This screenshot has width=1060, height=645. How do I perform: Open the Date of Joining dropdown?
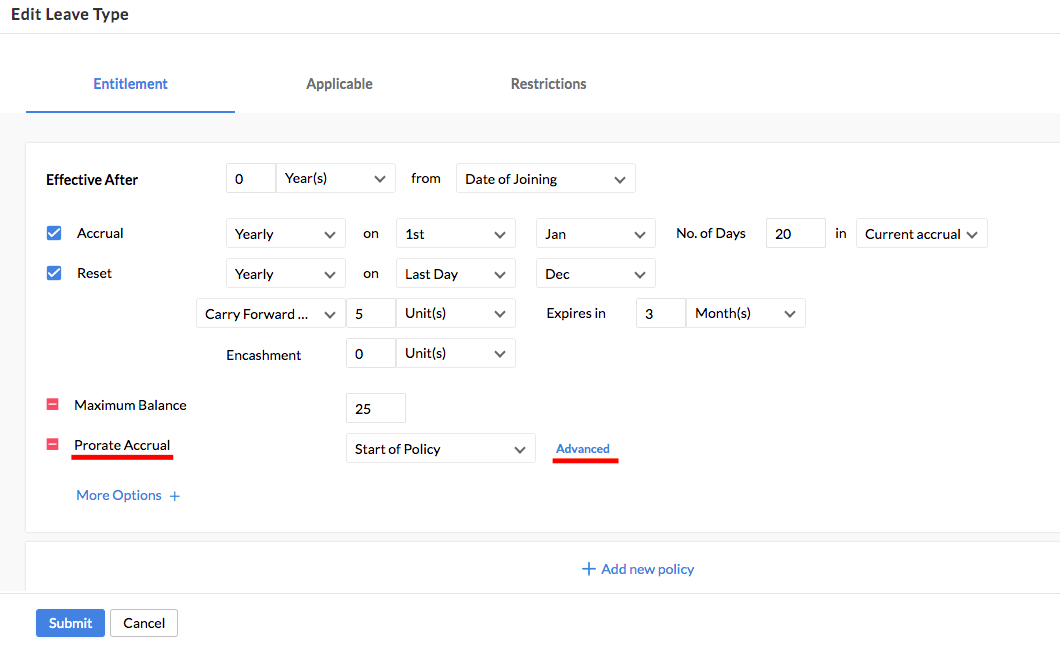point(545,179)
